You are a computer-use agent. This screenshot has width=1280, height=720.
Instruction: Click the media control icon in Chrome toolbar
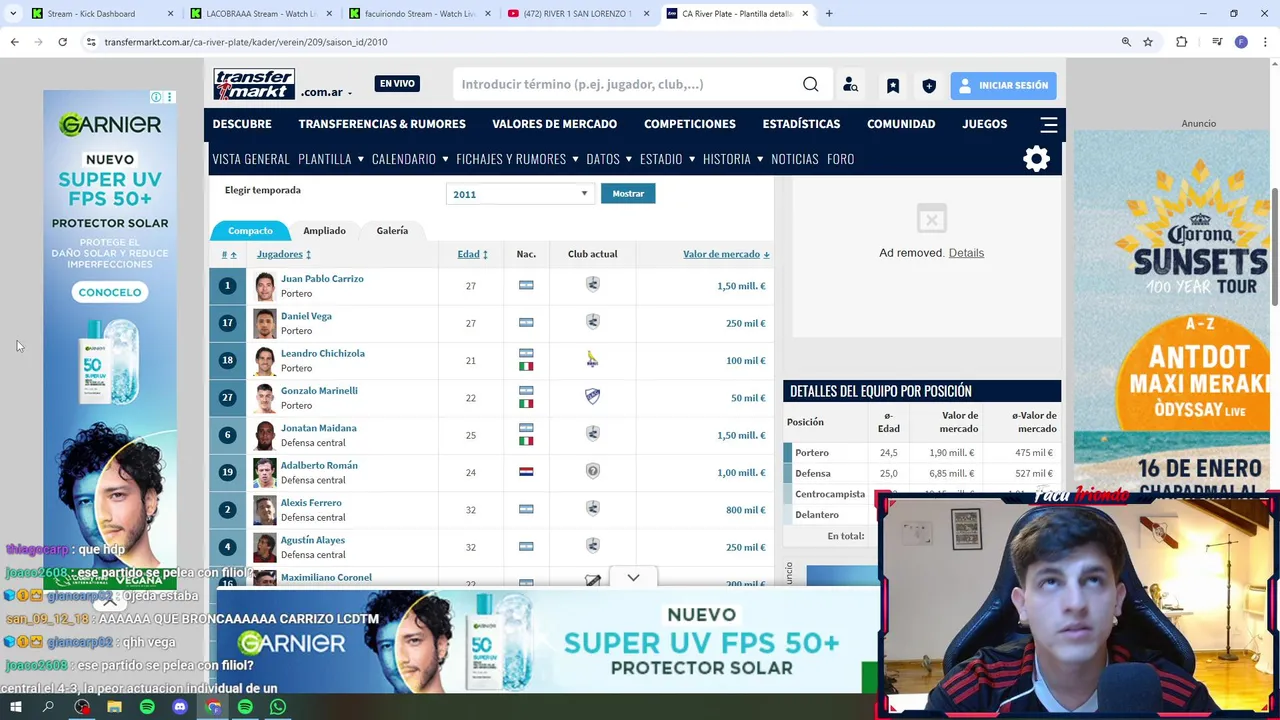click(x=1216, y=42)
